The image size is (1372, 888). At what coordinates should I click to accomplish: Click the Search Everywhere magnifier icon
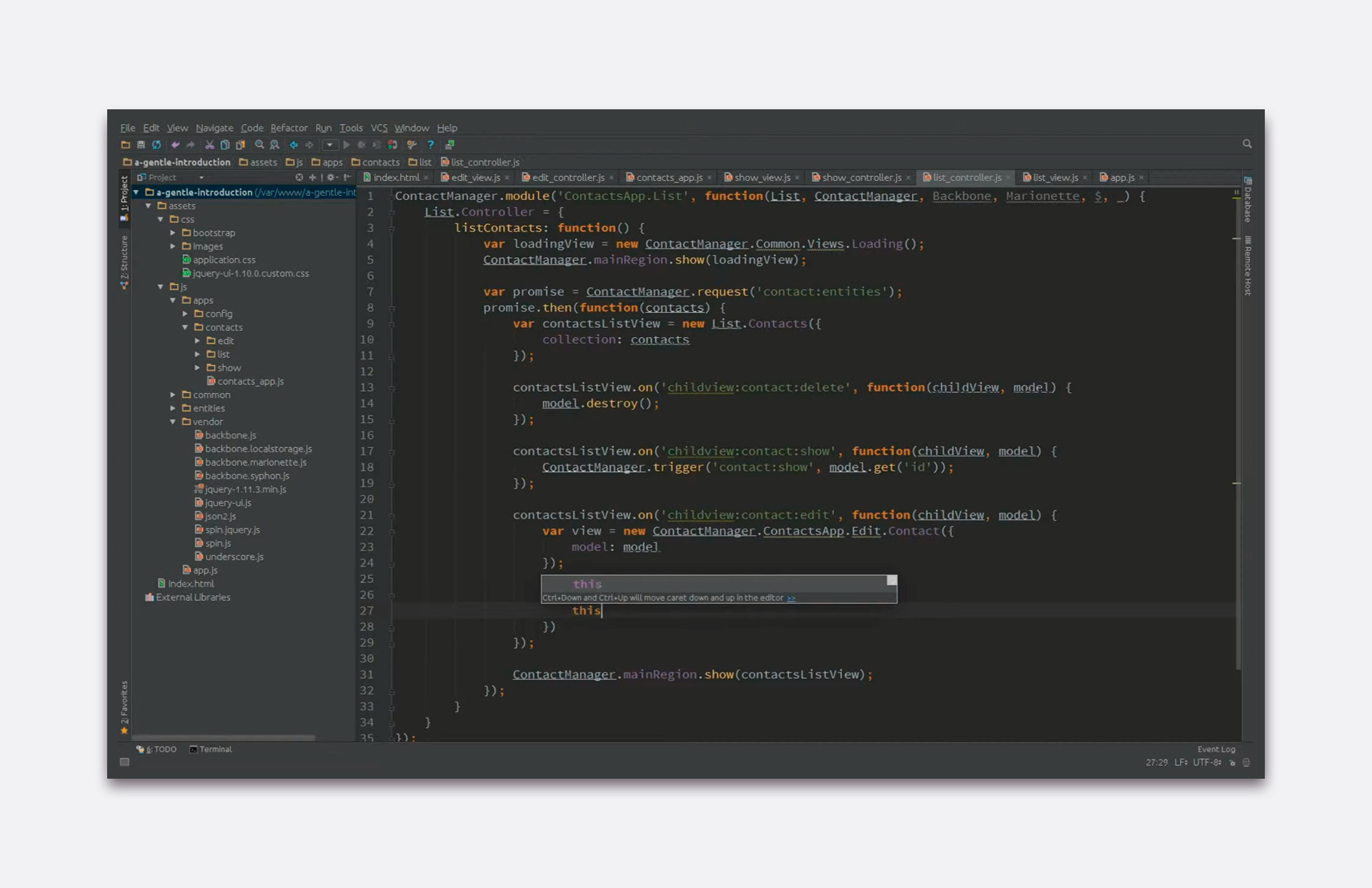click(1247, 144)
